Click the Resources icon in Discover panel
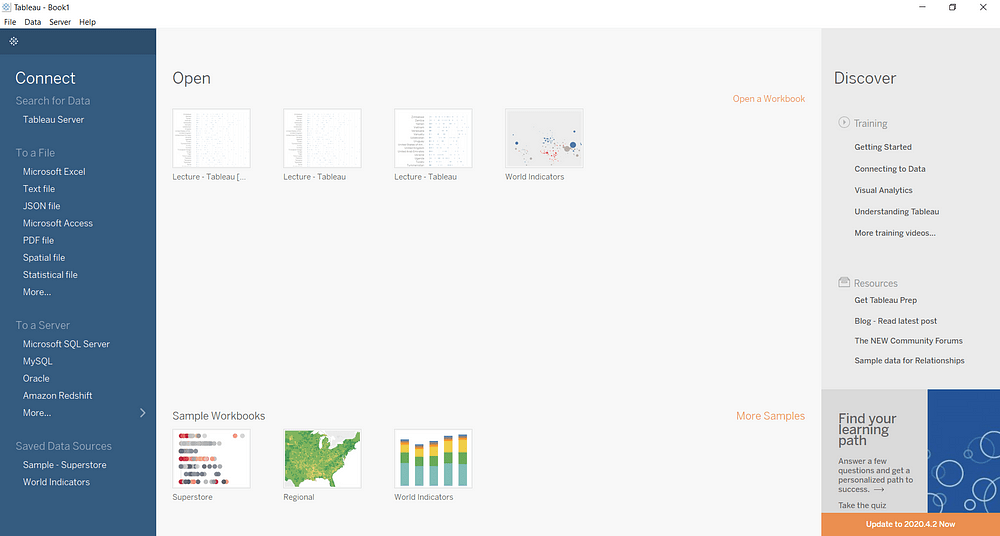 [x=844, y=283]
